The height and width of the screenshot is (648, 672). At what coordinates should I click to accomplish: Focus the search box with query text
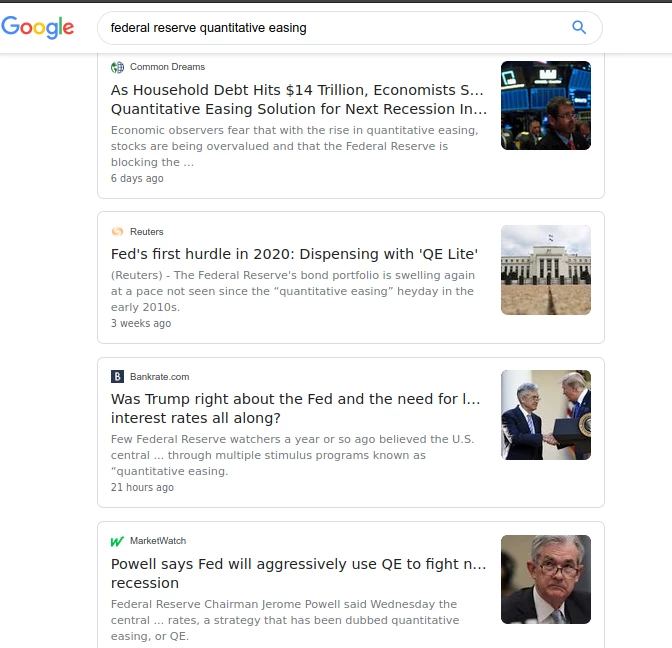click(x=350, y=28)
